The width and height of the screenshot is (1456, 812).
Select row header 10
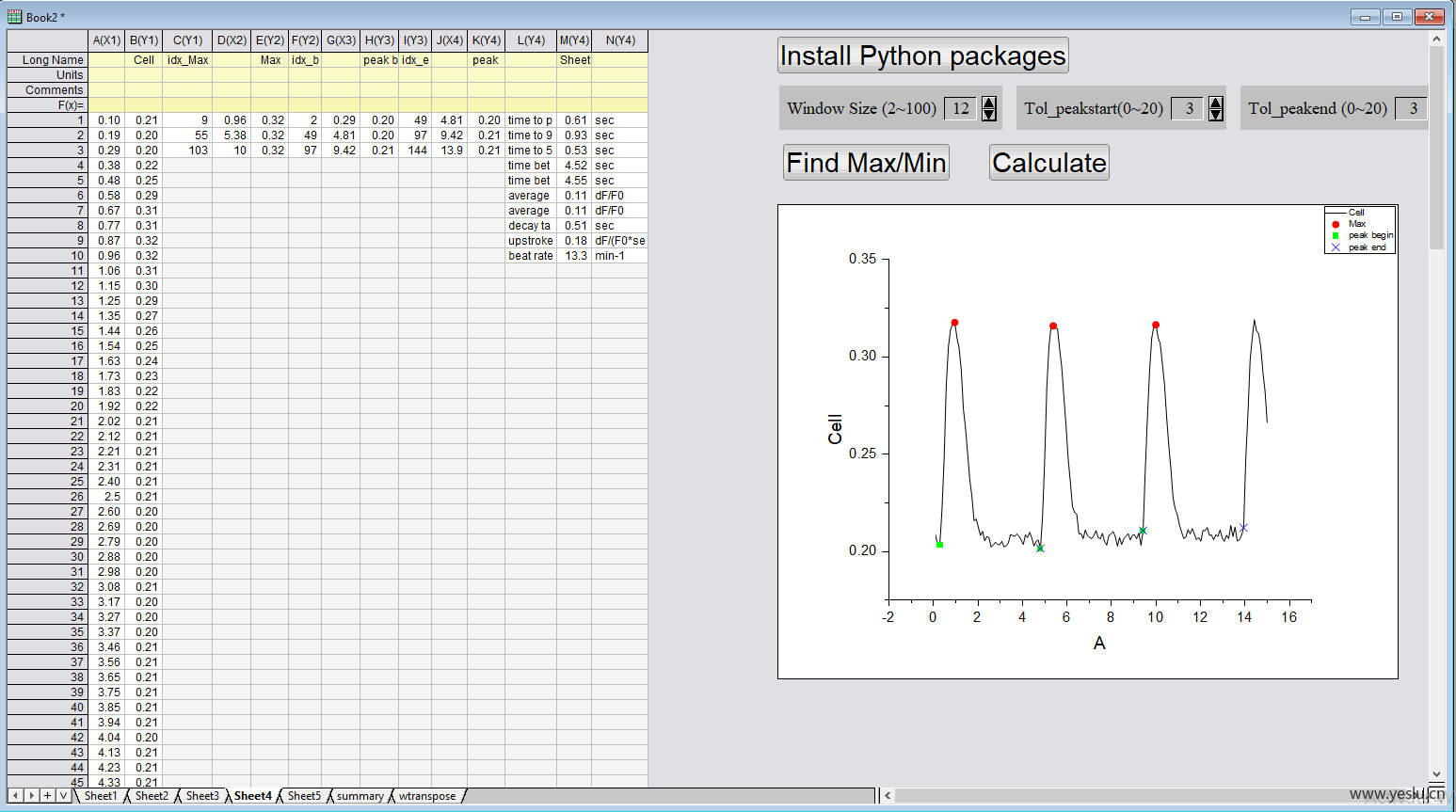tap(48, 256)
